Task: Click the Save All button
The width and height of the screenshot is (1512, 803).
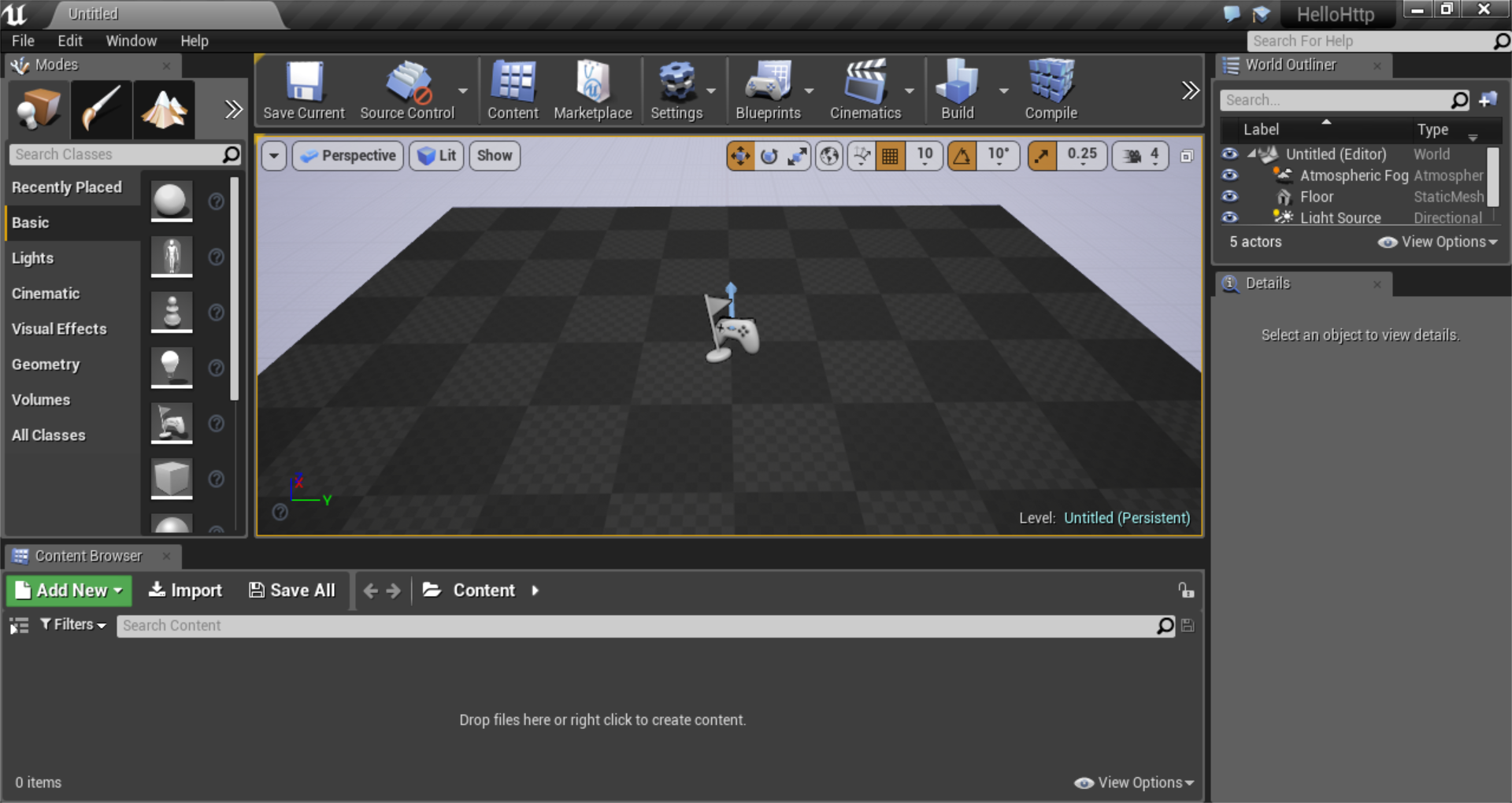Action: [292, 590]
